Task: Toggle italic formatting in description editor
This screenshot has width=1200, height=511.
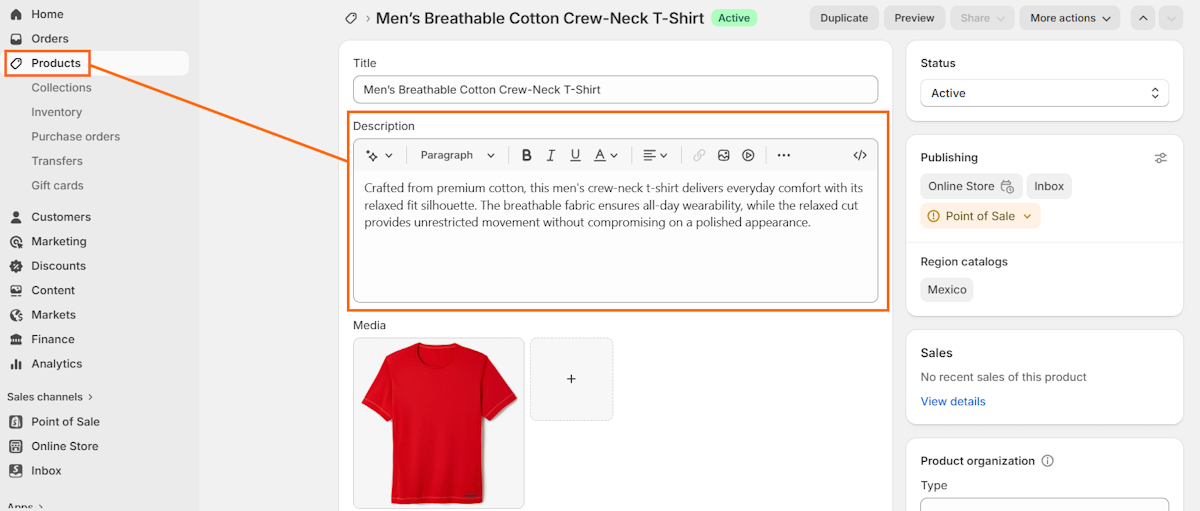Action: (551, 155)
